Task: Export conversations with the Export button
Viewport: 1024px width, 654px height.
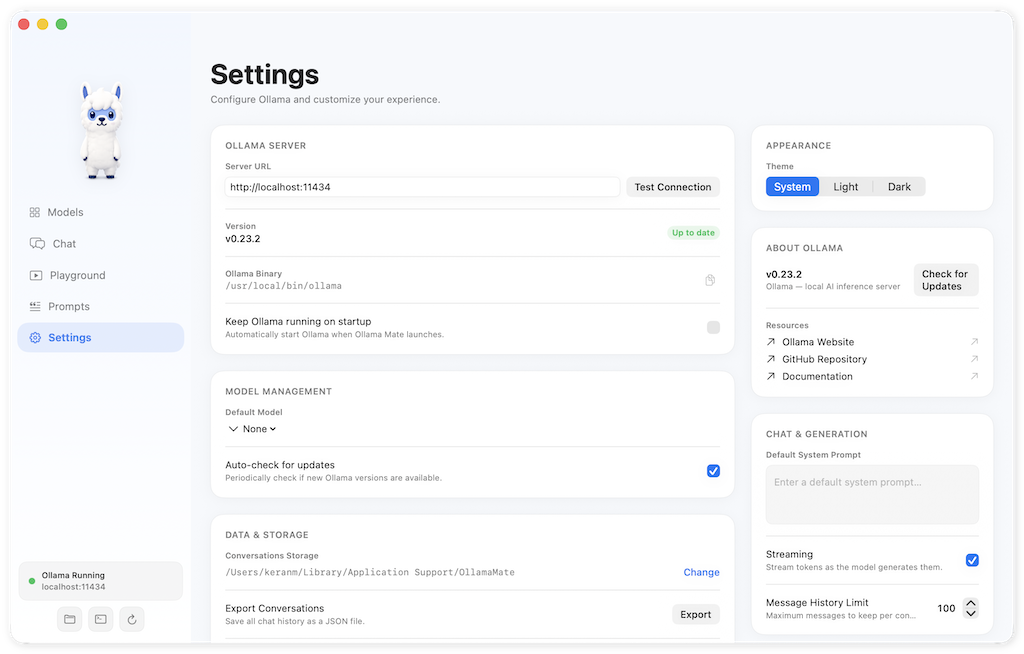Action: tap(696, 615)
